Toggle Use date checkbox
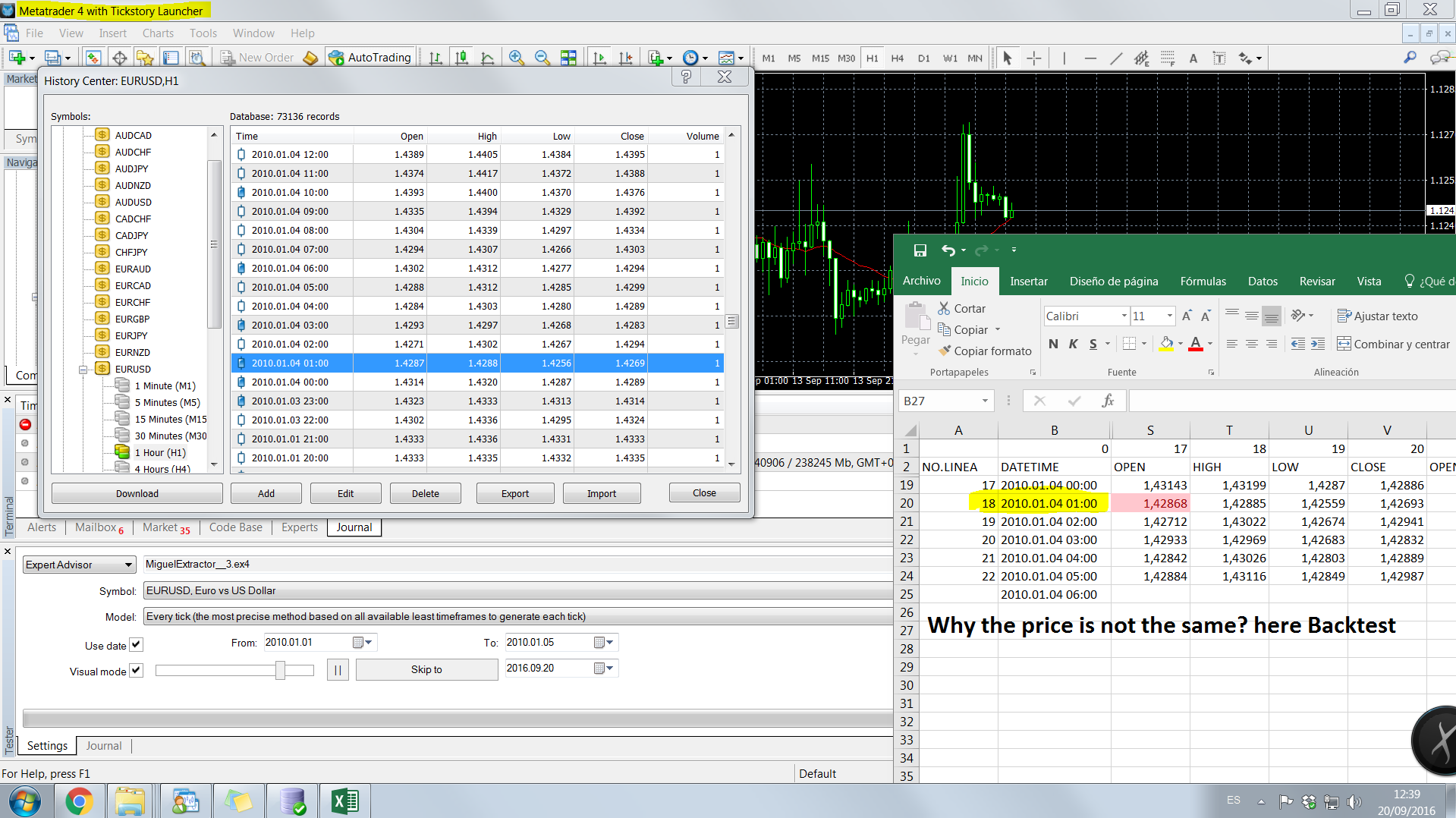The height and width of the screenshot is (818, 1456). coord(136,645)
